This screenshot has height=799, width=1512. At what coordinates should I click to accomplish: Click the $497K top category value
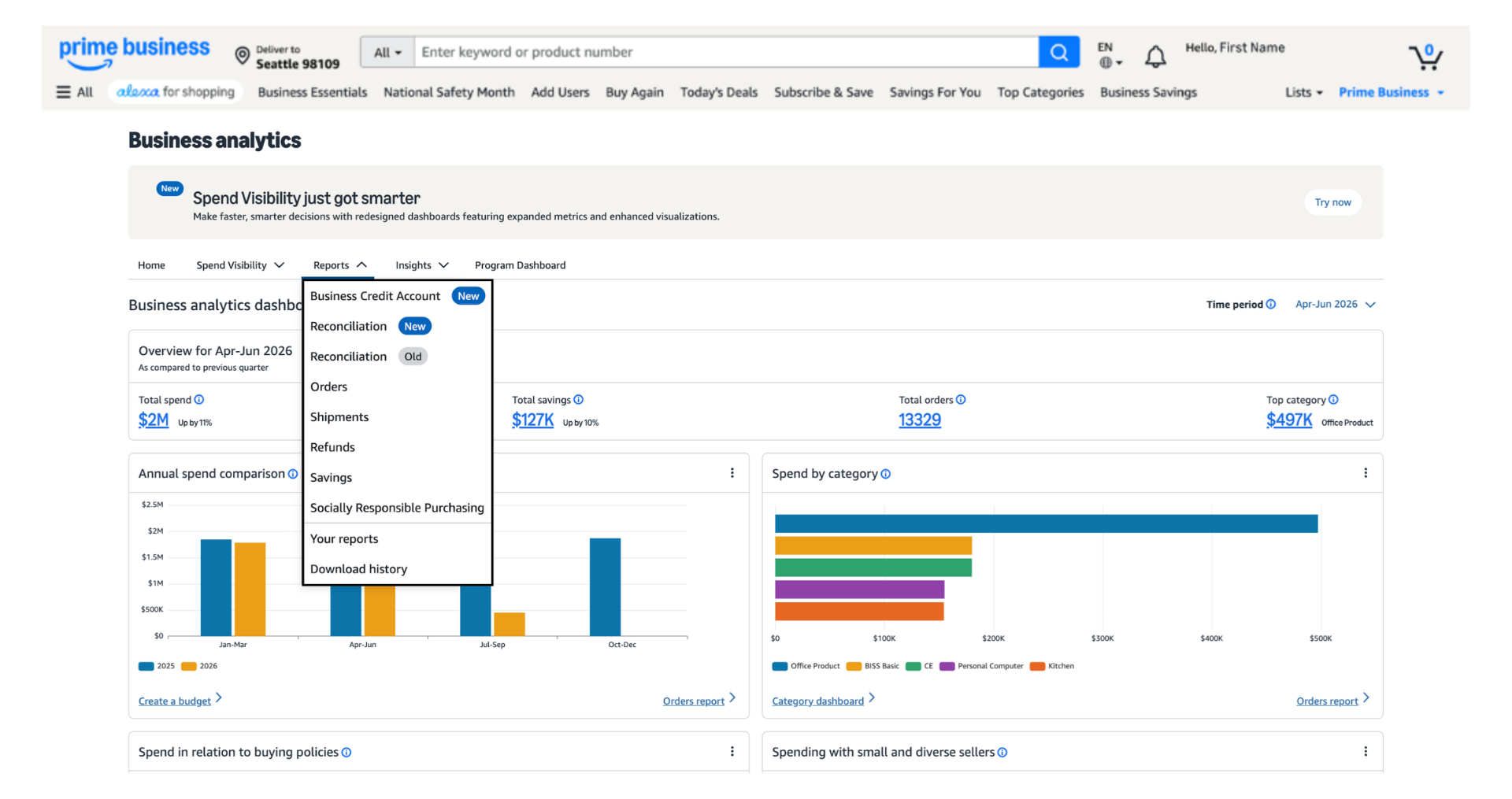pos(1289,420)
